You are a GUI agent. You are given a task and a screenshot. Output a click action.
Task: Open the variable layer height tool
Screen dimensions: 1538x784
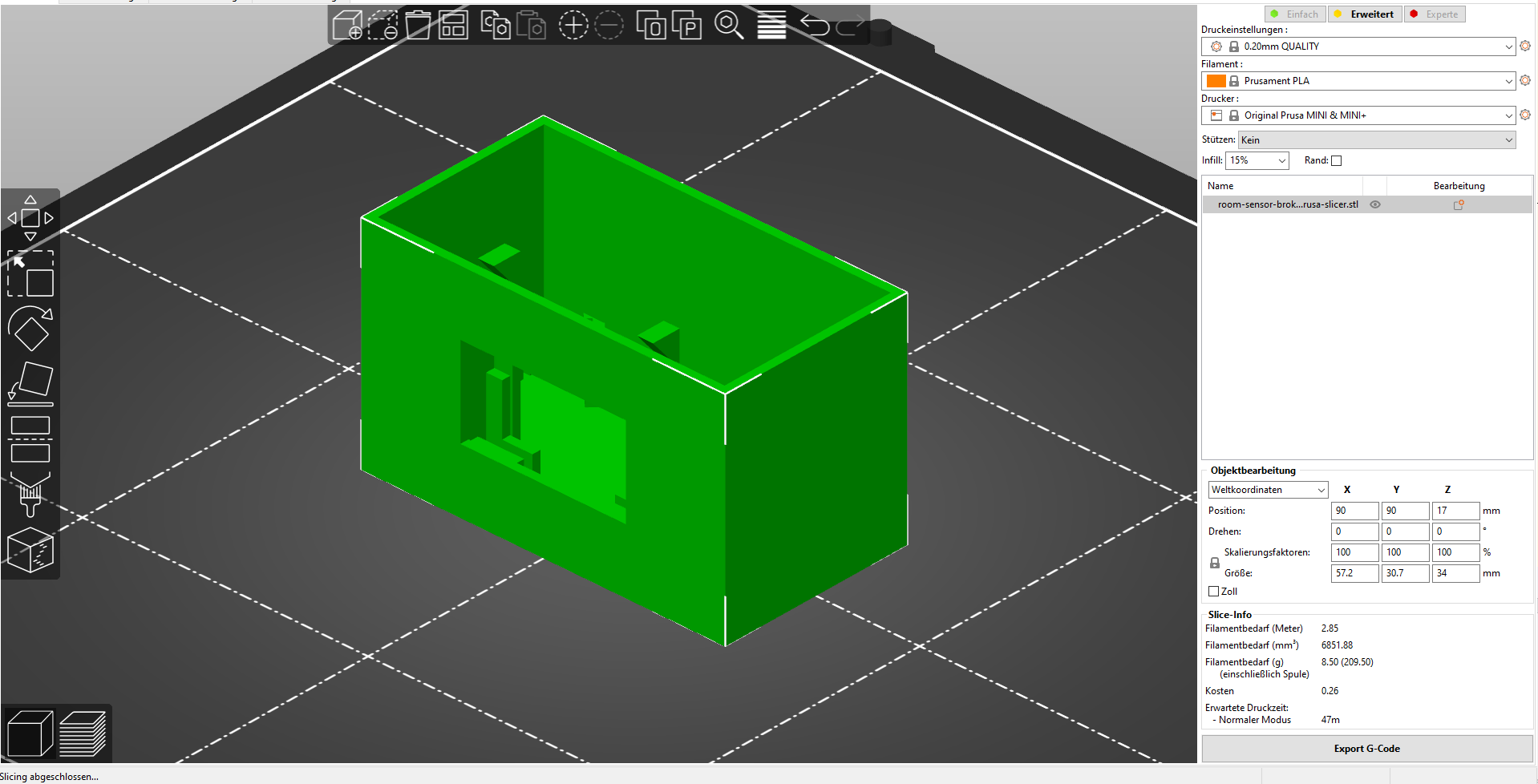tap(771, 26)
